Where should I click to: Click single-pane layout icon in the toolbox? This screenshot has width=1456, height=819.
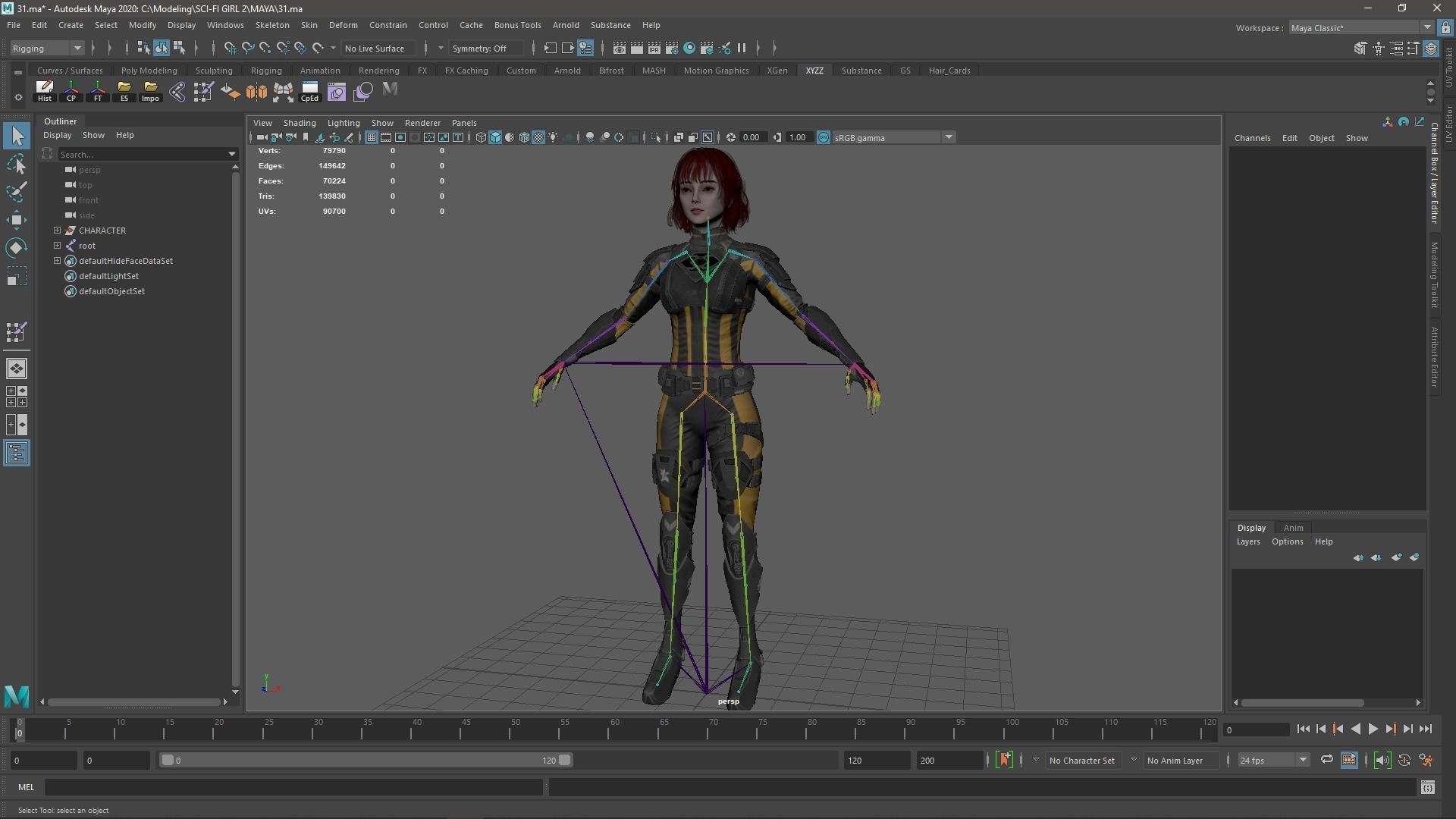point(17,369)
